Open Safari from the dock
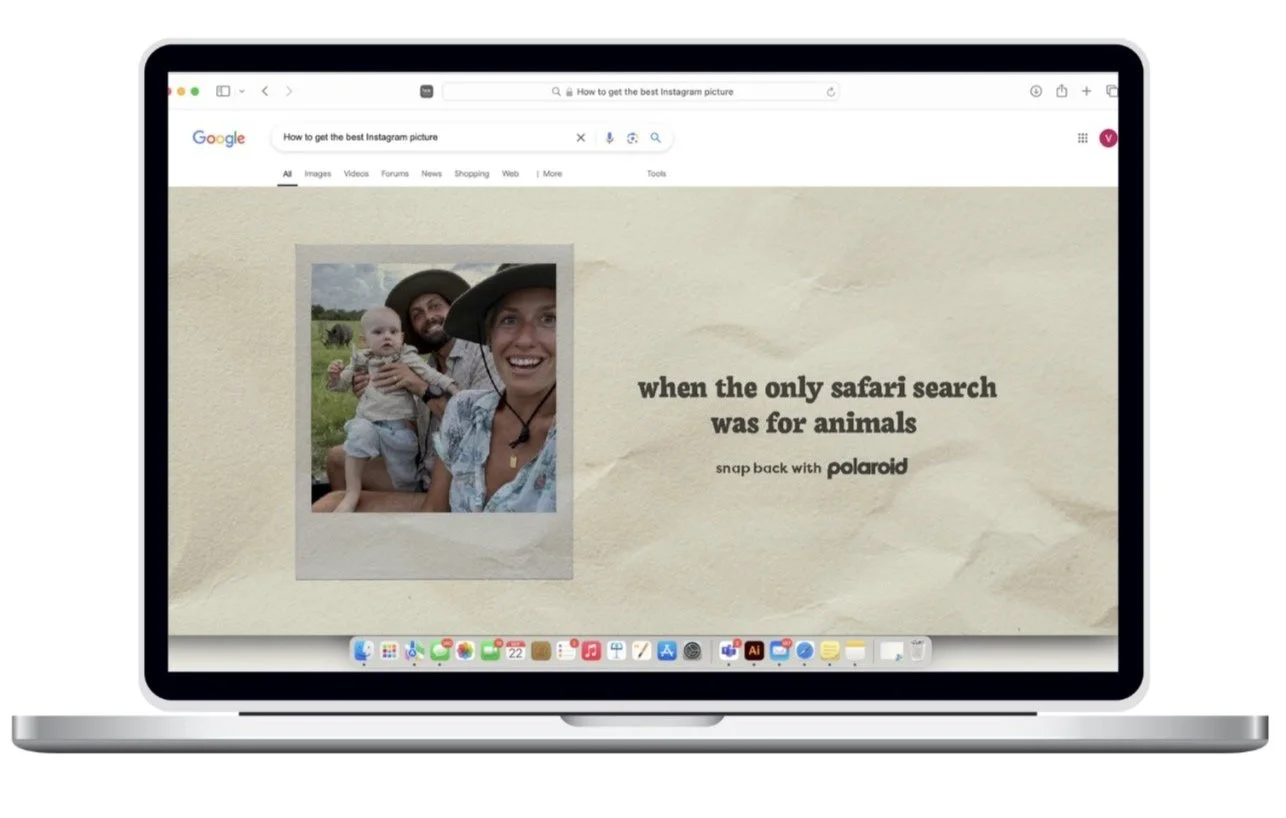The height and width of the screenshot is (818, 1286). (805, 651)
